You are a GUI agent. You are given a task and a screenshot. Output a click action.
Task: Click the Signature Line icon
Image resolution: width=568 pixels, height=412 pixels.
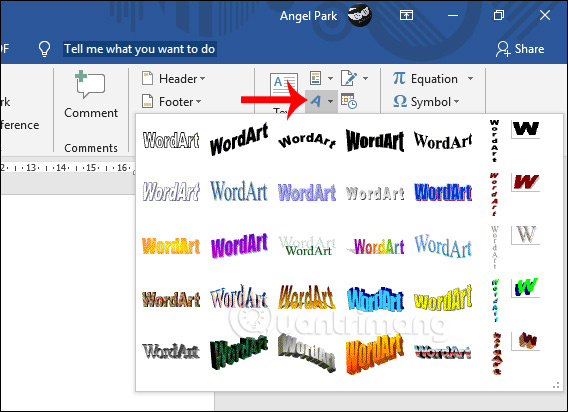point(349,78)
